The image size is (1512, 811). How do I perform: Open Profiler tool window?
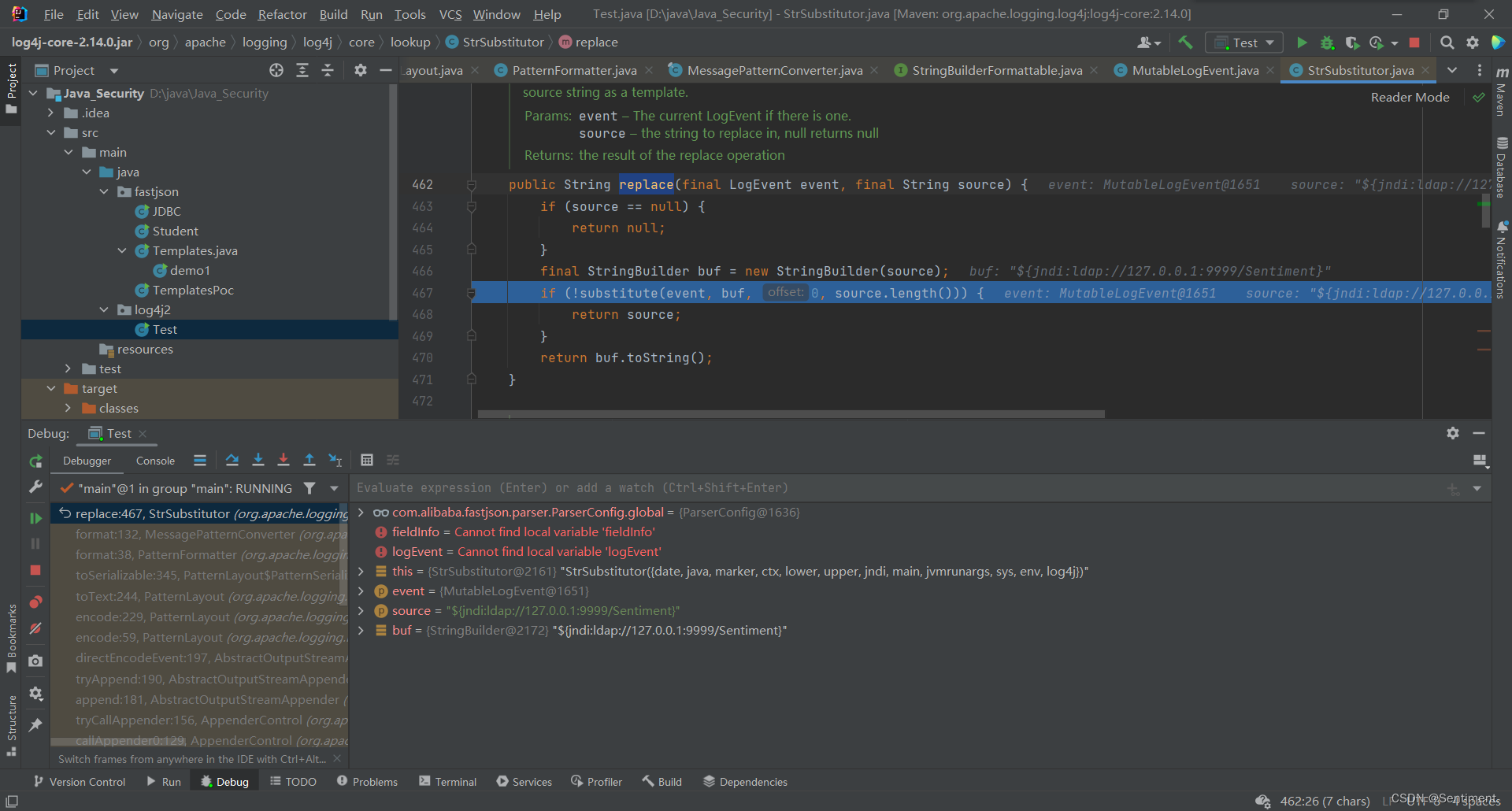click(x=596, y=781)
